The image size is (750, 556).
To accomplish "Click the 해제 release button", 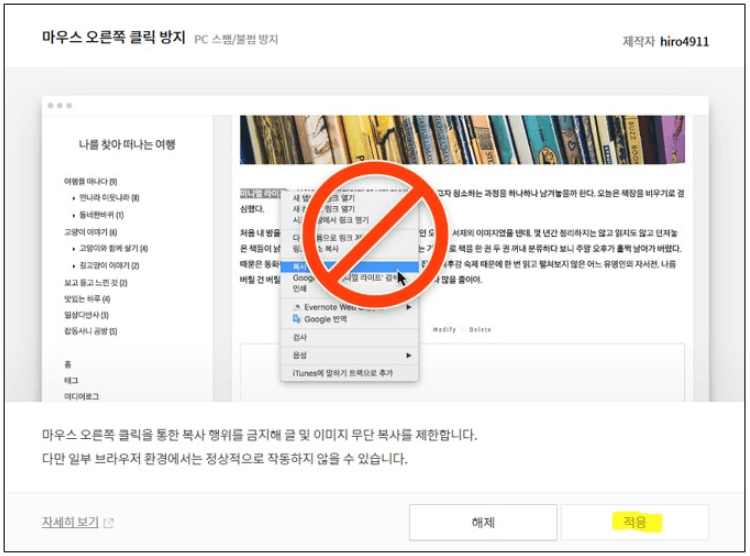I will [x=483, y=522].
